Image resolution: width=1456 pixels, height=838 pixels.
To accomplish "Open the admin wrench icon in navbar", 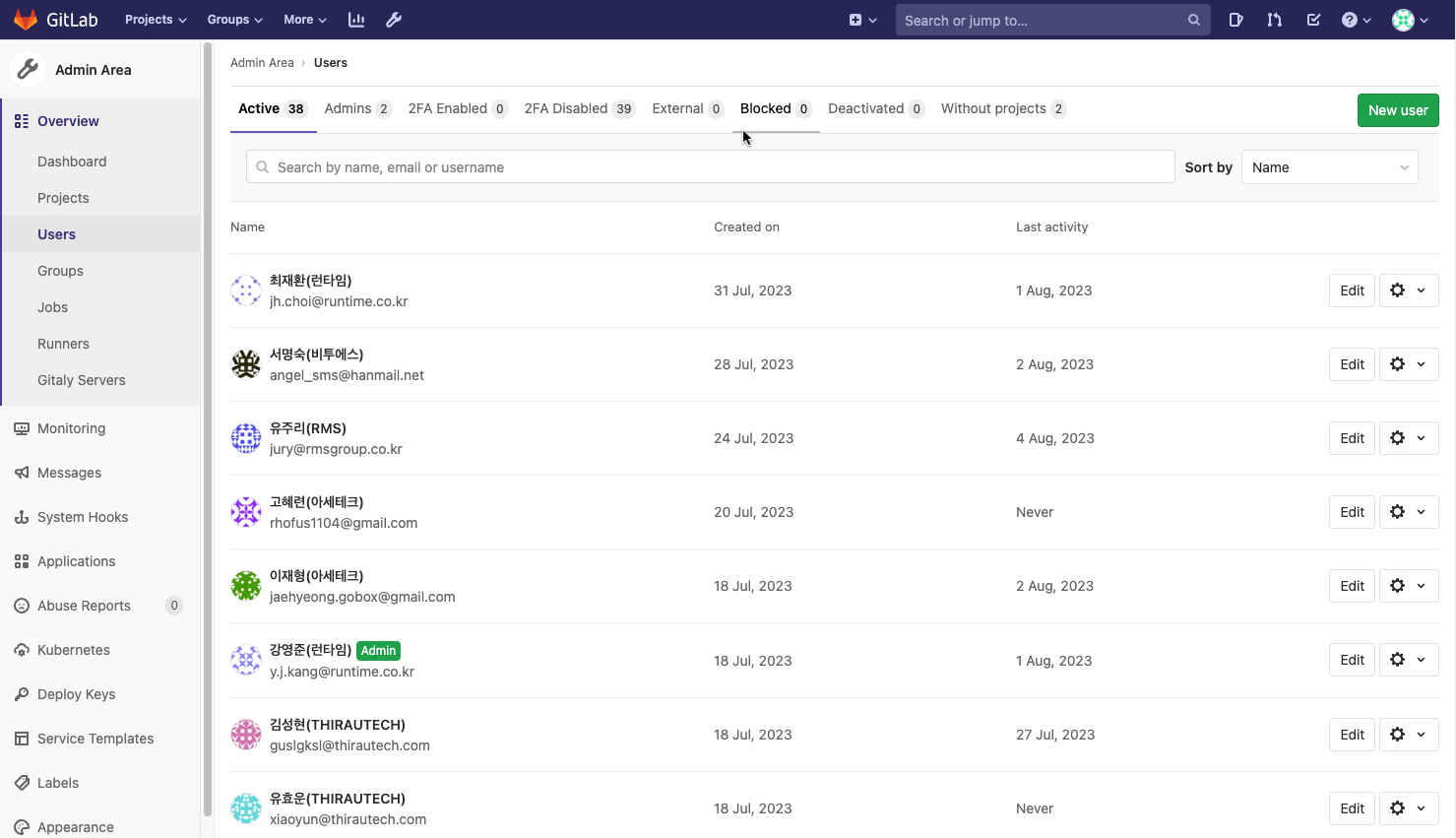I will coord(394,20).
